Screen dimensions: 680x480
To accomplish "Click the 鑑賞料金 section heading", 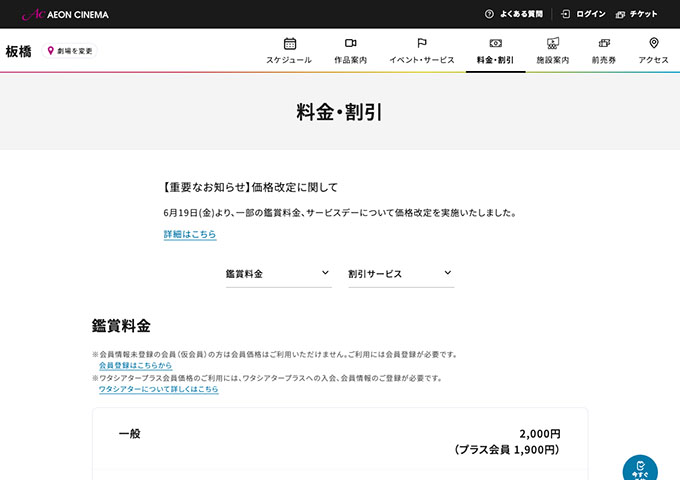I will (x=121, y=326).
